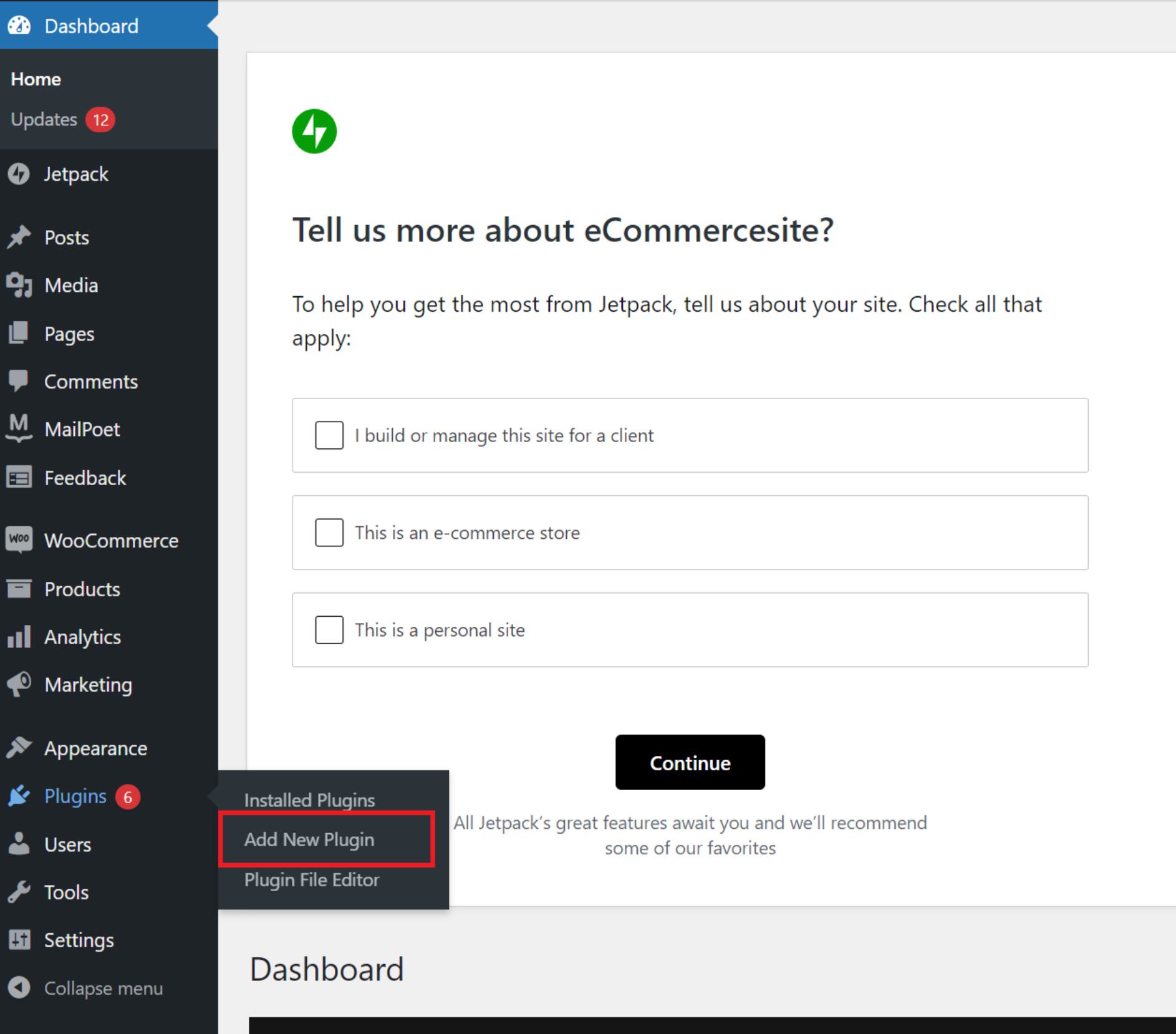Click the green Jetpack logo

click(x=314, y=132)
